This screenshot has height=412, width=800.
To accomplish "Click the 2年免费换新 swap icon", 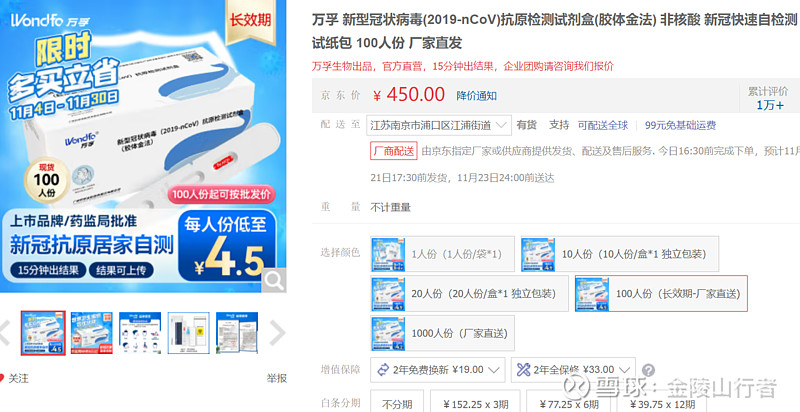I will coord(383,370).
